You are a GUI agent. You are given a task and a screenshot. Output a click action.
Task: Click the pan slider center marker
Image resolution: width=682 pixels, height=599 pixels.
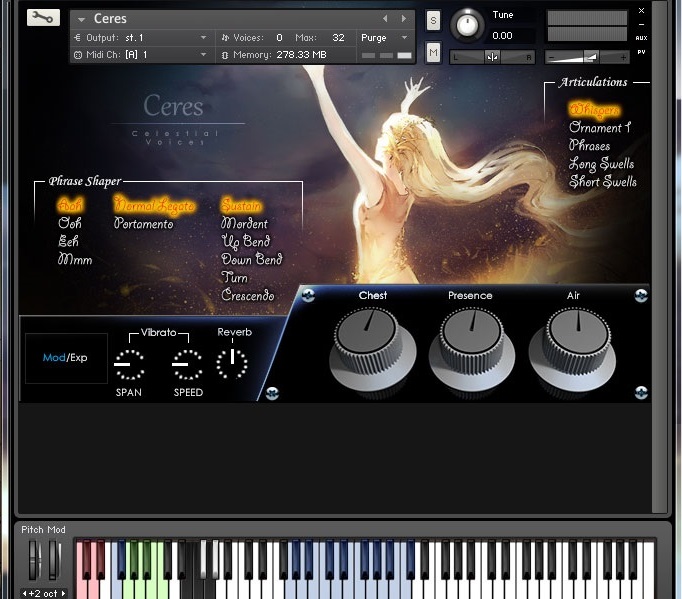[492, 57]
